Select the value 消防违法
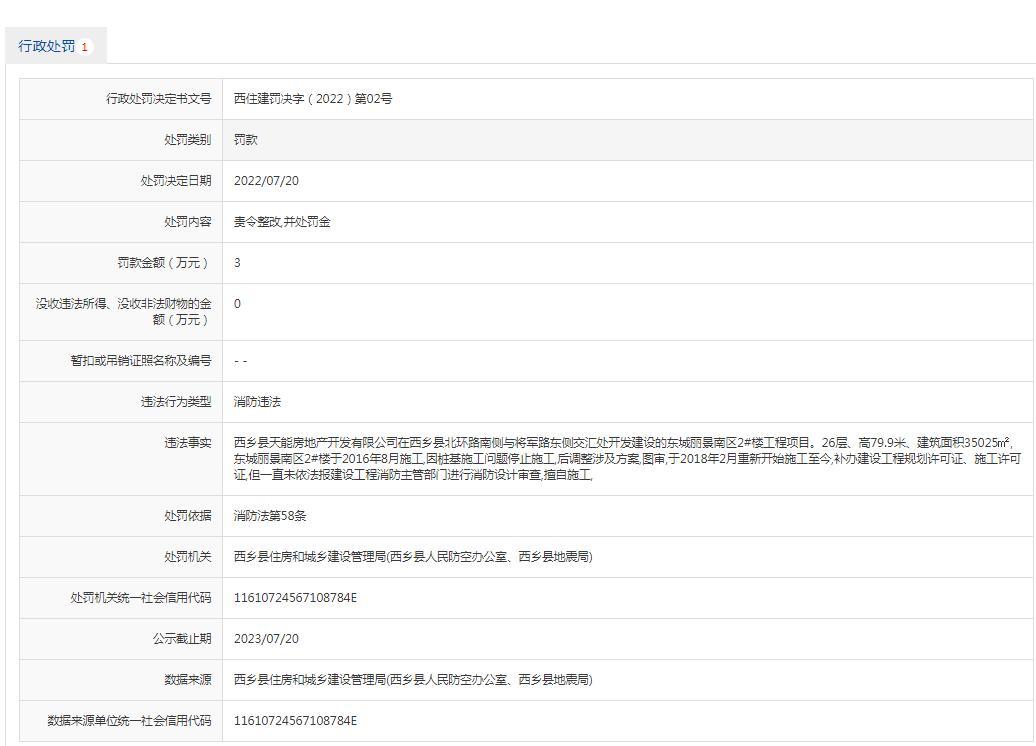The height and width of the screenshot is (746, 1036). 257,401
